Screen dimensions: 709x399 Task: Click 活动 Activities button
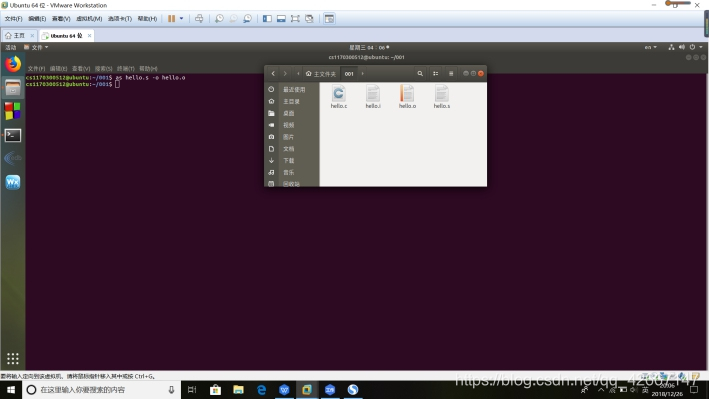pyautogui.click(x=11, y=47)
